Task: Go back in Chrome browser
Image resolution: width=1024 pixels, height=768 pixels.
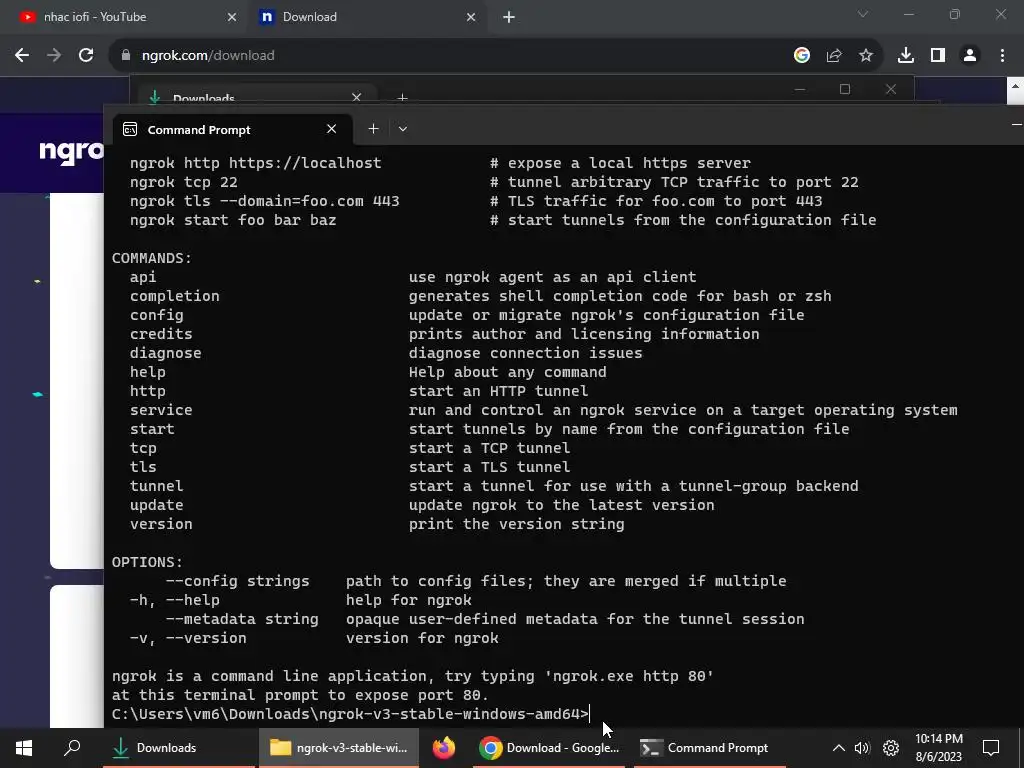Action: pos(22,56)
